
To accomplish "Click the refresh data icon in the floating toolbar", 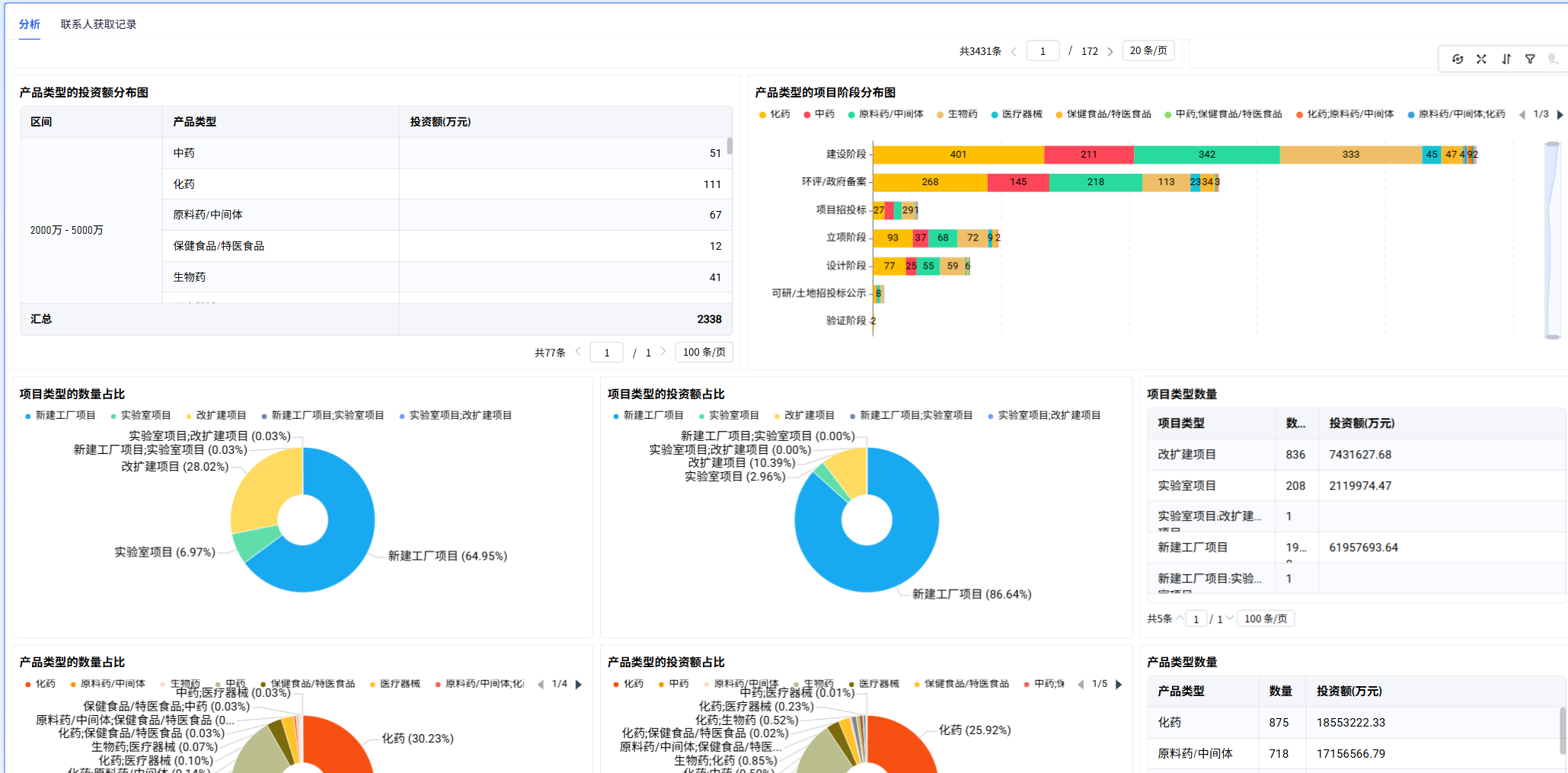I will (1458, 59).
